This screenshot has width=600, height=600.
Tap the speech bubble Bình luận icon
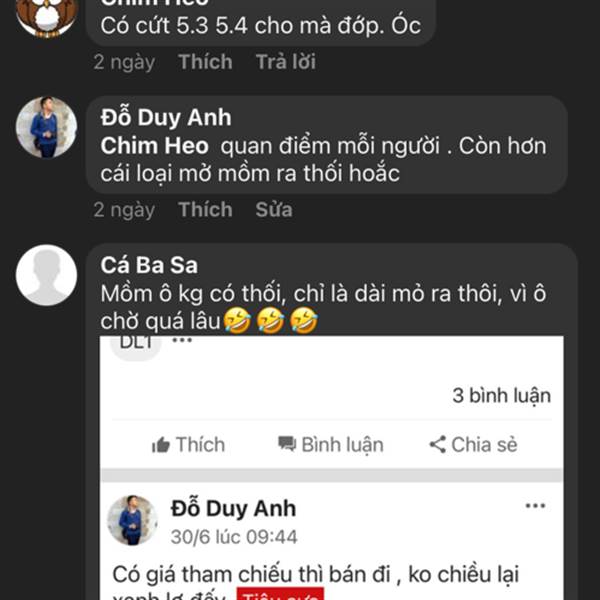point(287,444)
